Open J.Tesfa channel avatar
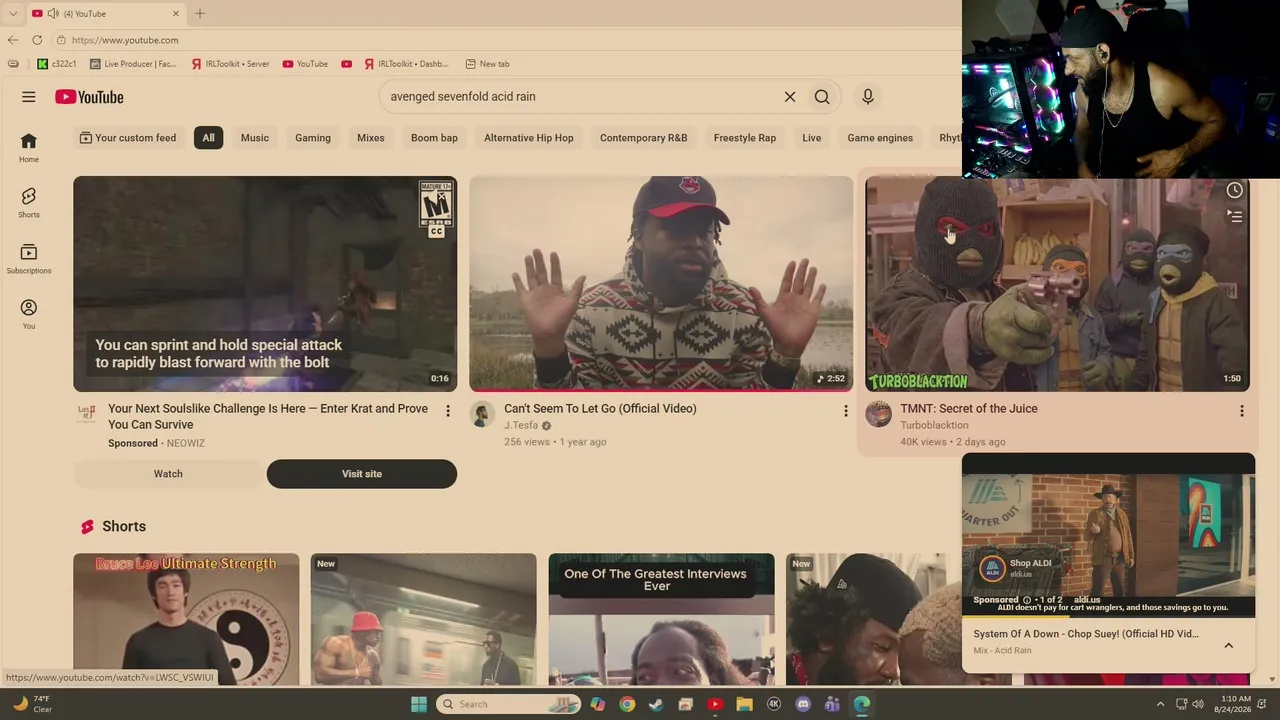This screenshot has height=720, width=1280. point(482,414)
